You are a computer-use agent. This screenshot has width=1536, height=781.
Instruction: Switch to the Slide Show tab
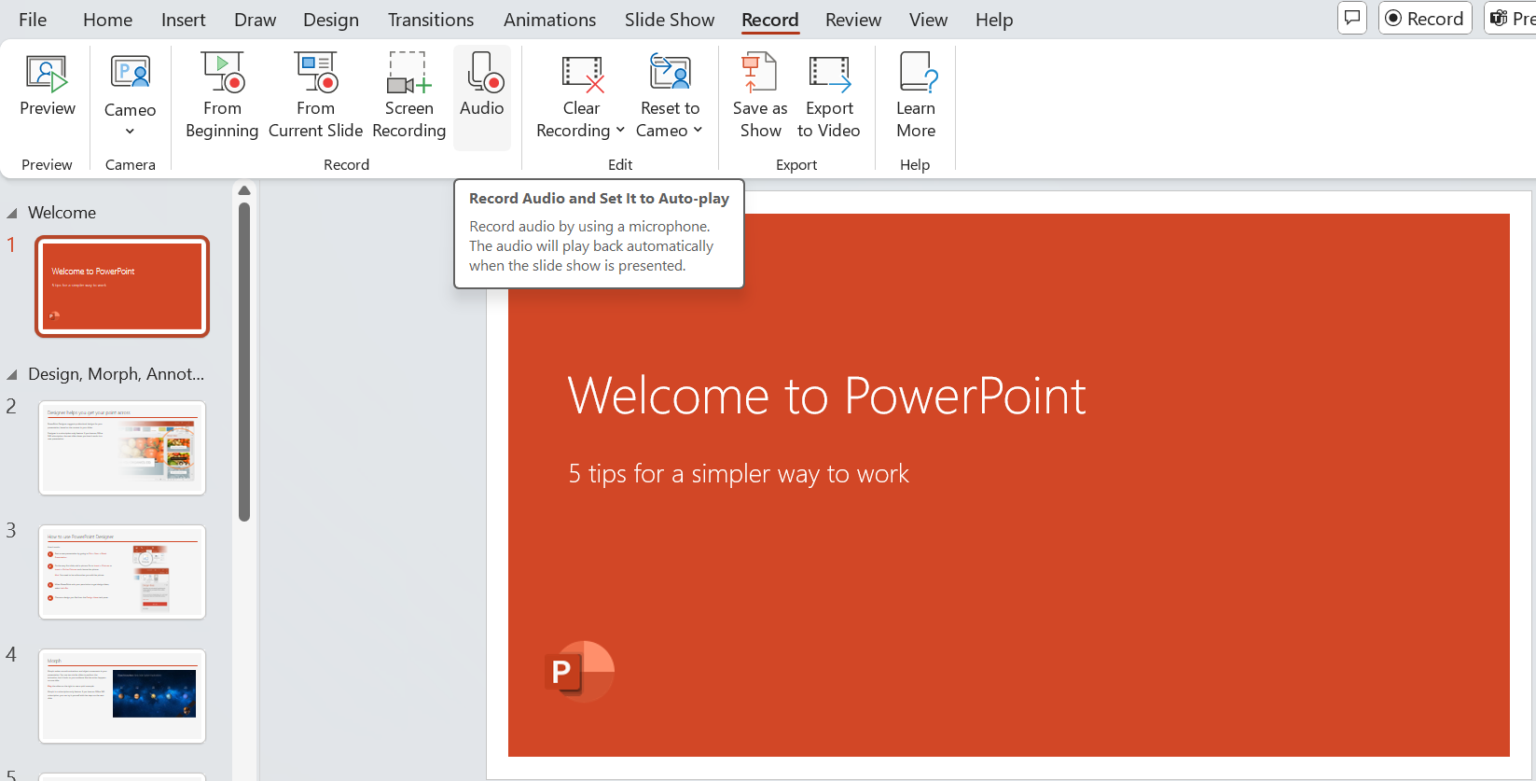pos(669,19)
